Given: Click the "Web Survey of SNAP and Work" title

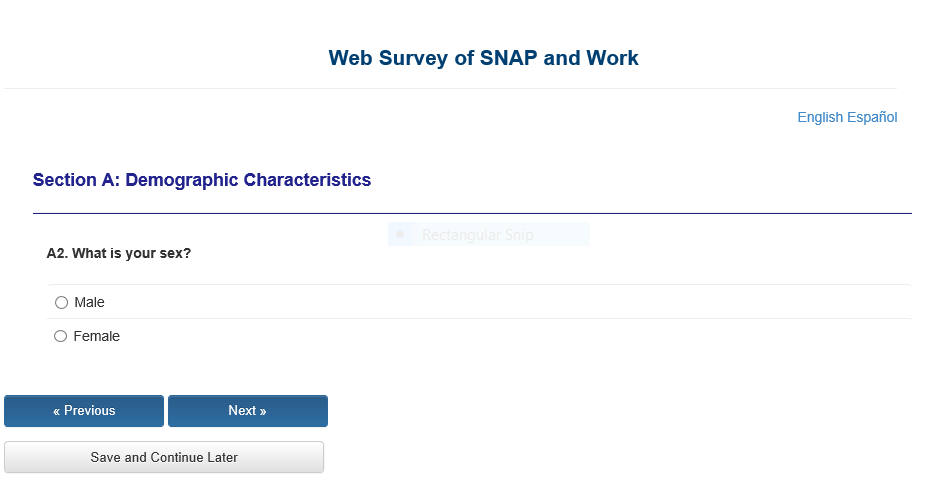Looking at the screenshot, I should coord(483,58).
